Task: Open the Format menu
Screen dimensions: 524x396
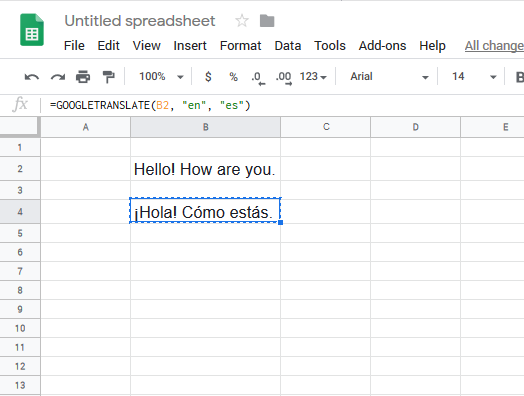Action: coord(240,45)
